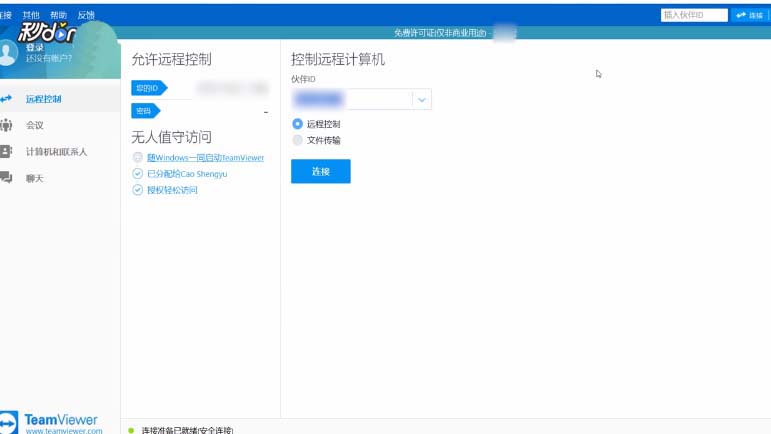Screen dimensions: 771x434
Task: Click the blurred 您的ID value
Action: coord(233,88)
